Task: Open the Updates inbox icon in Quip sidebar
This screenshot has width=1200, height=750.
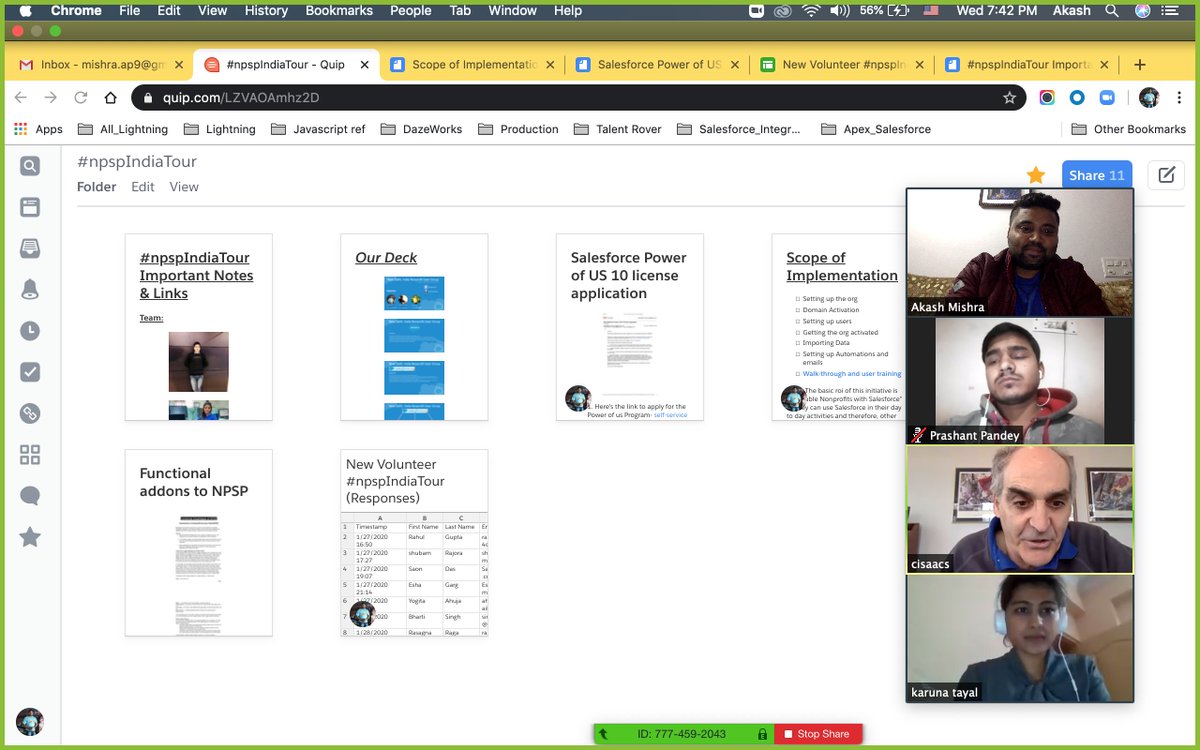Action: click(x=30, y=248)
